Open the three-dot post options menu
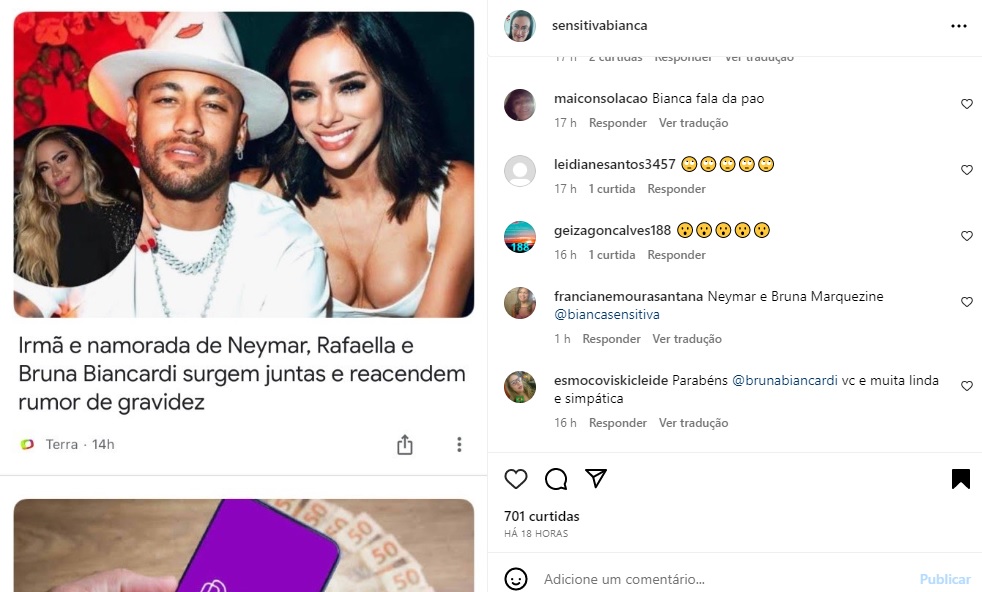The image size is (982, 592). point(959,26)
